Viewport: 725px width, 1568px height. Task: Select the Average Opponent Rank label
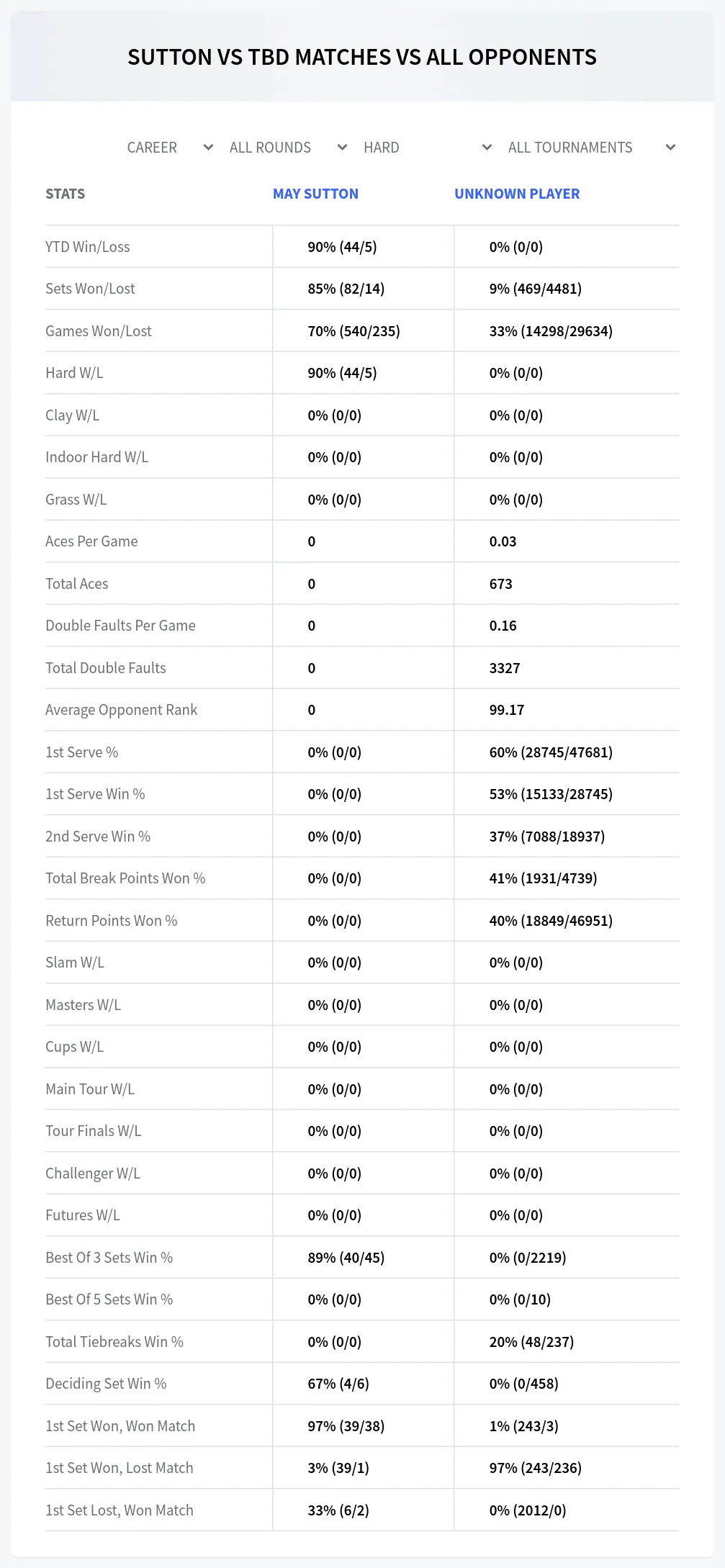point(121,710)
